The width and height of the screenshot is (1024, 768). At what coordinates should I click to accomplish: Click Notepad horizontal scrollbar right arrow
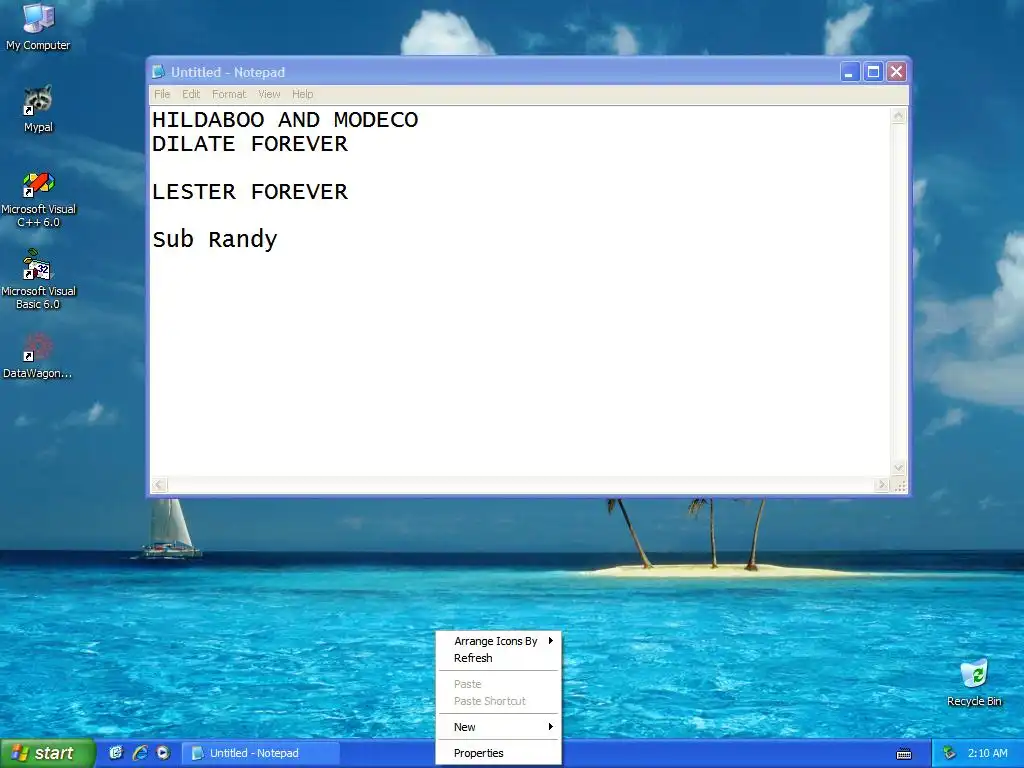tap(882, 485)
